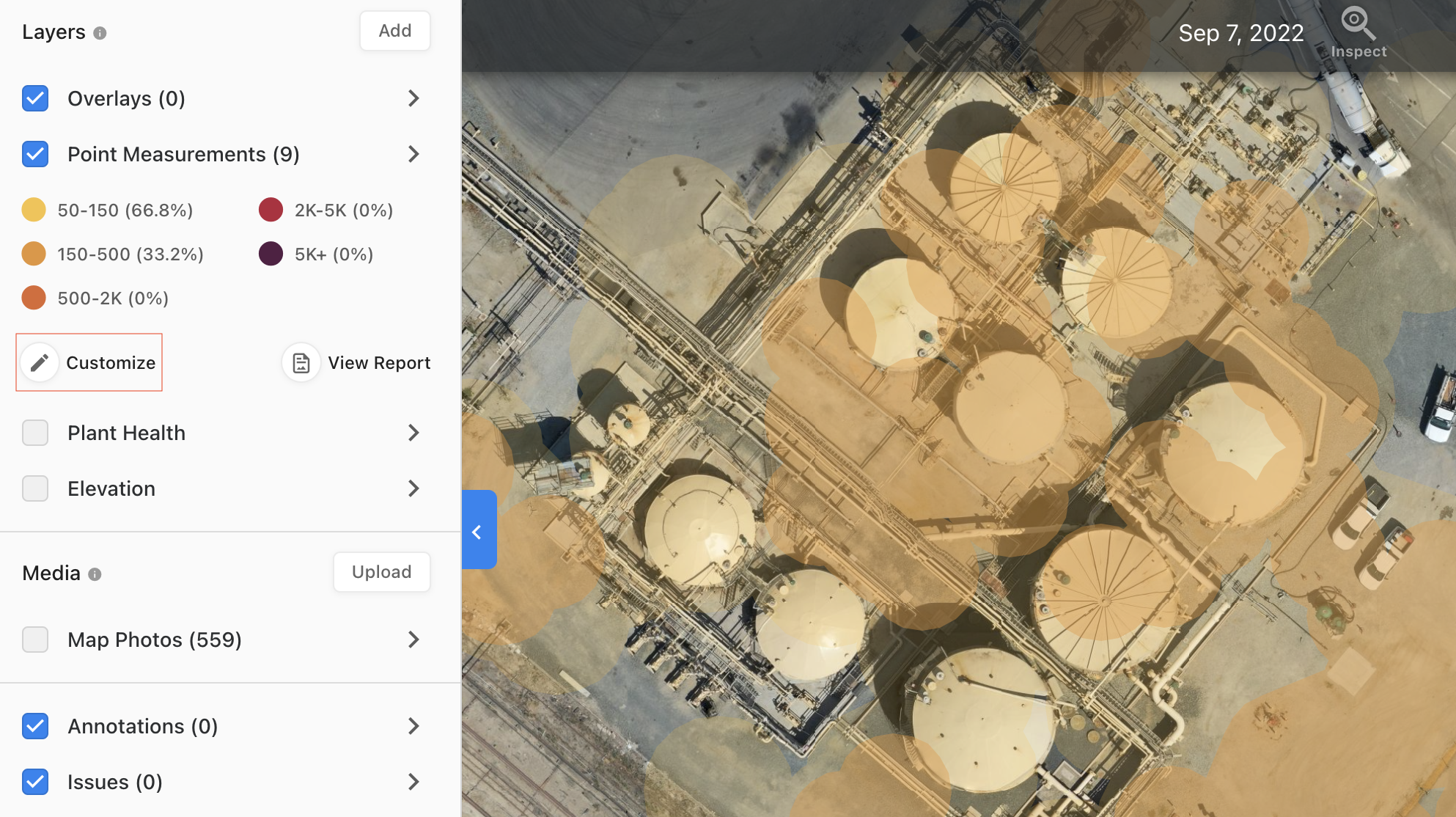
Task: Open the View Report link
Action: (379, 363)
